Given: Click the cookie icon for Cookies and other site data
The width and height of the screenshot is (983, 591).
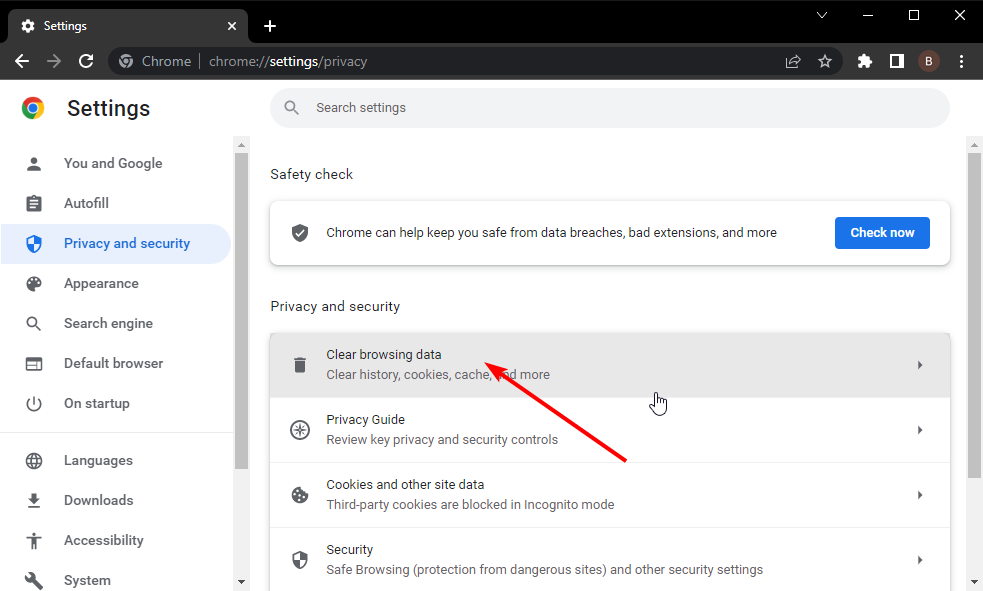Looking at the screenshot, I should tap(300, 495).
